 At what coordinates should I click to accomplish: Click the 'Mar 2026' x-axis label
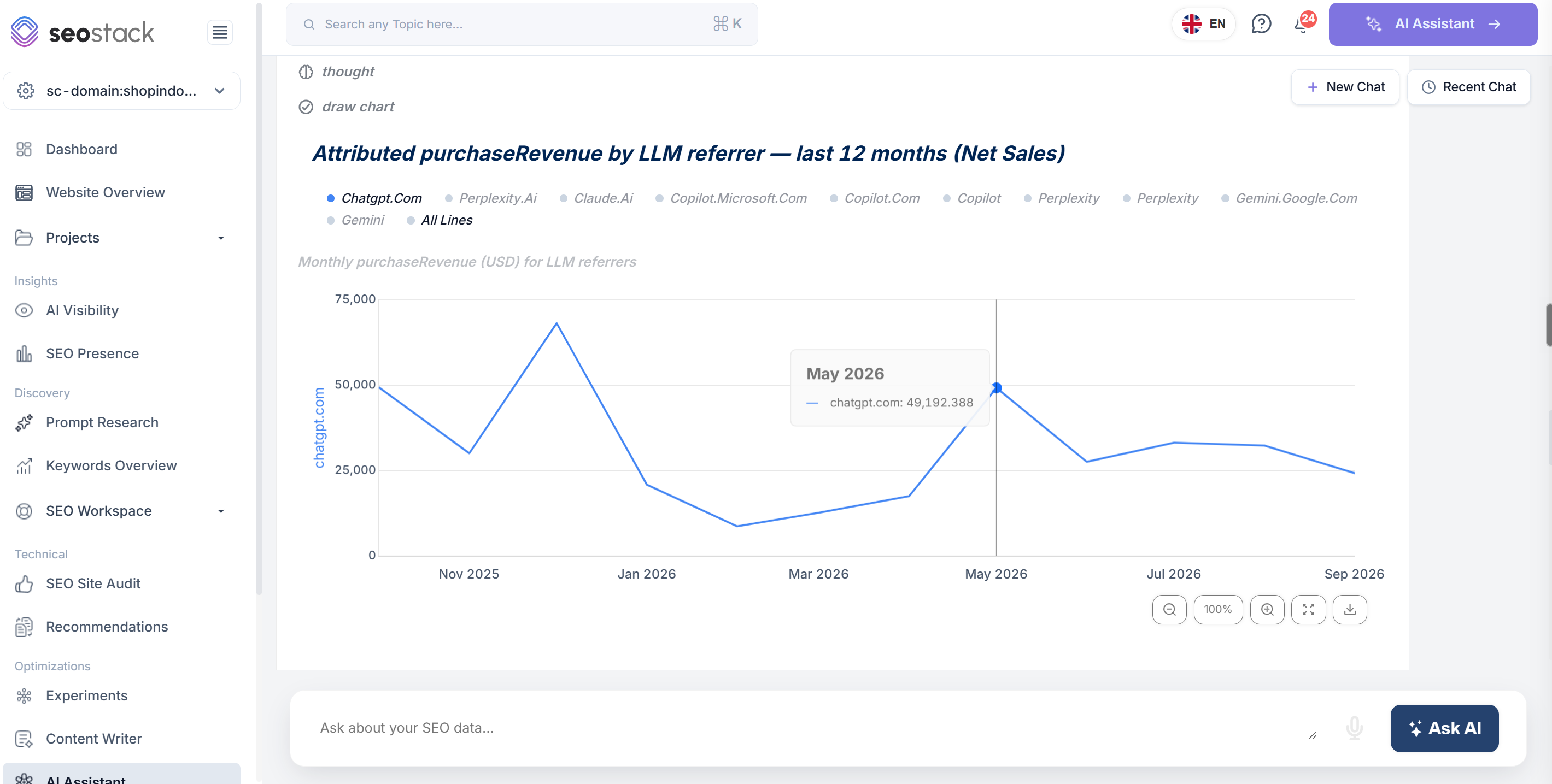(818, 574)
